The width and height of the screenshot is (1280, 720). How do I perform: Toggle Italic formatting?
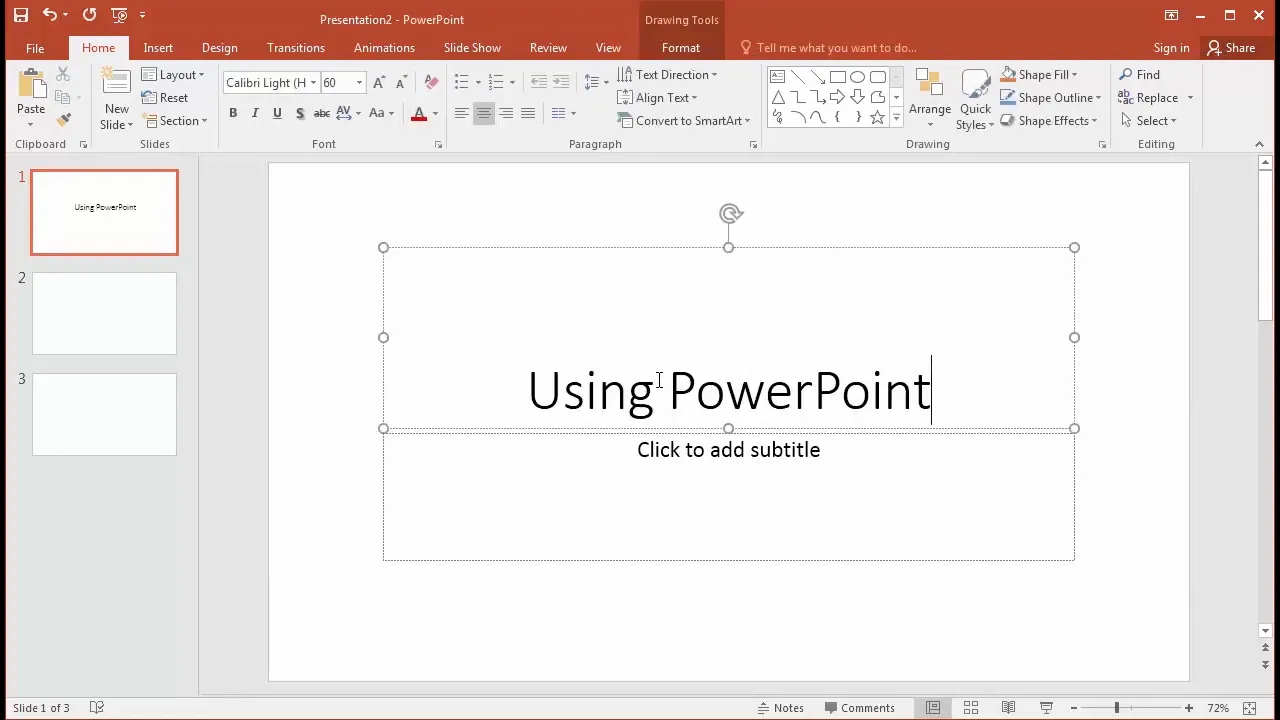[x=255, y=113]
